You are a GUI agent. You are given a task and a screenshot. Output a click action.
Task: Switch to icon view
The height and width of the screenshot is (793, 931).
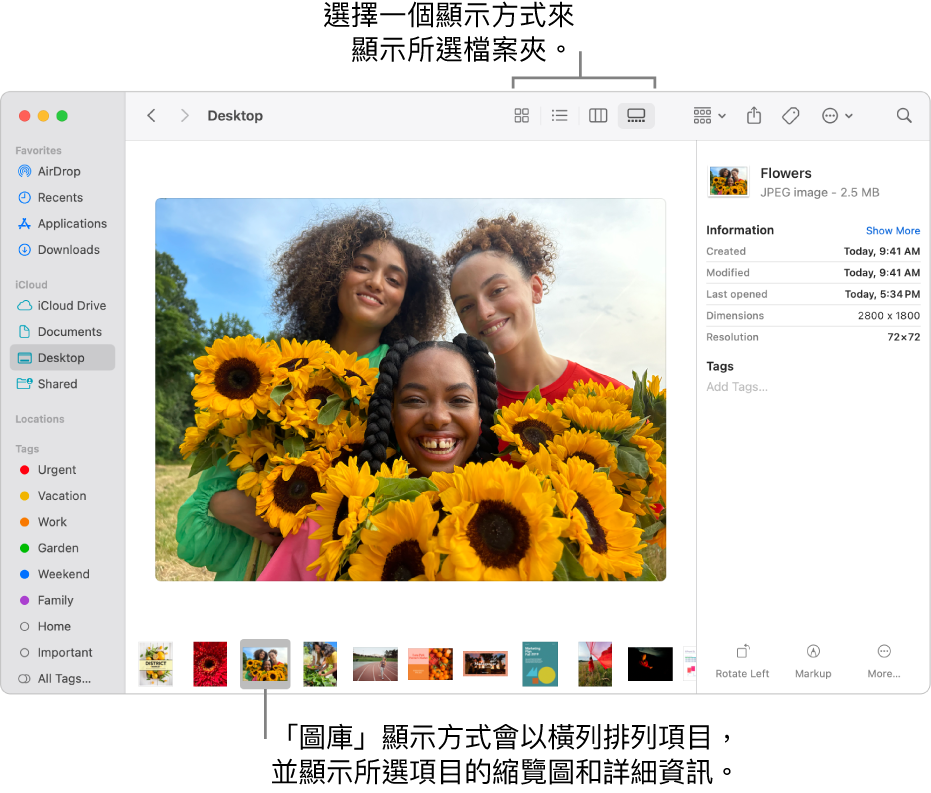[x=521, y=116]
